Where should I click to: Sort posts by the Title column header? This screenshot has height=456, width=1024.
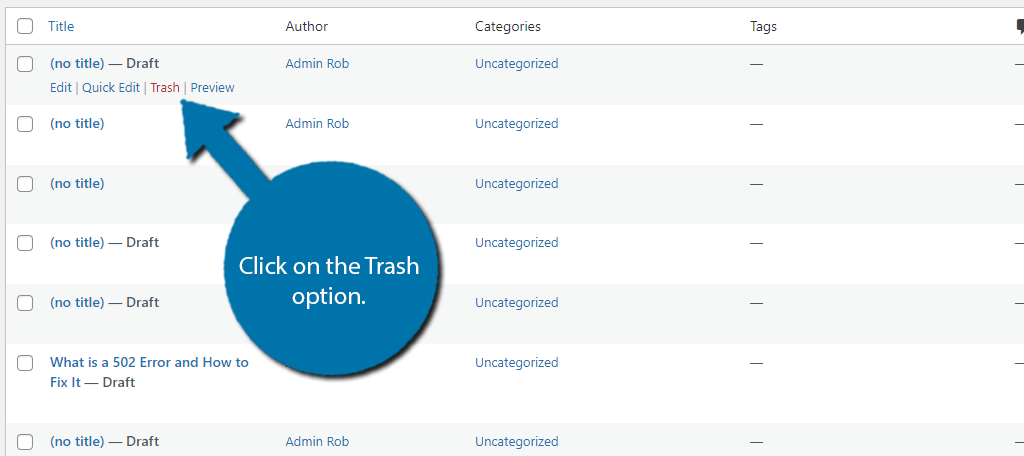pyautogui.click(x=61, y=26)
